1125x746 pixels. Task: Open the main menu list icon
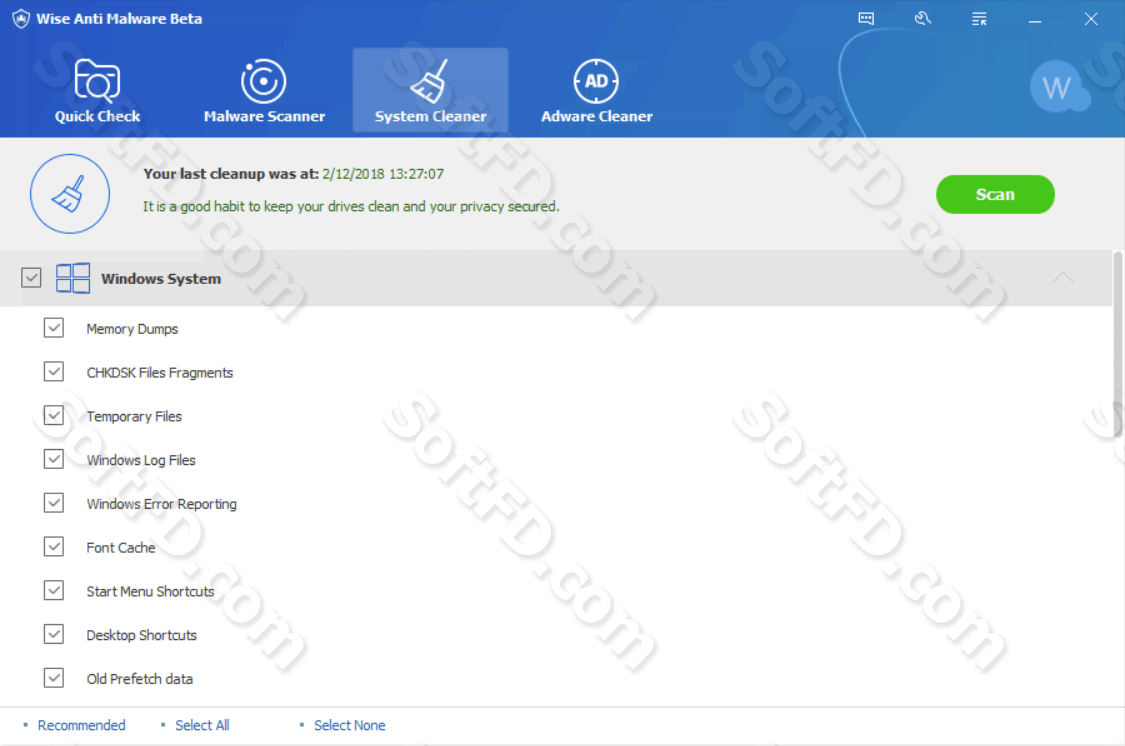[x=979, y=19]
